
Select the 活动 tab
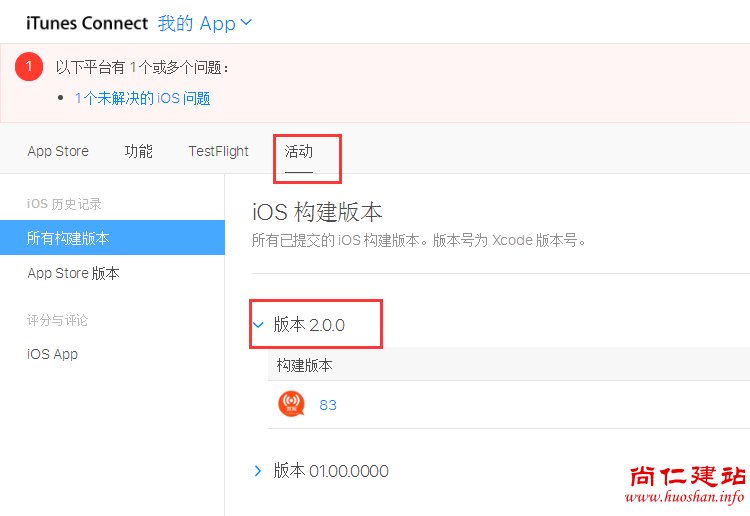pyautogui.click(x=299, y=151)
